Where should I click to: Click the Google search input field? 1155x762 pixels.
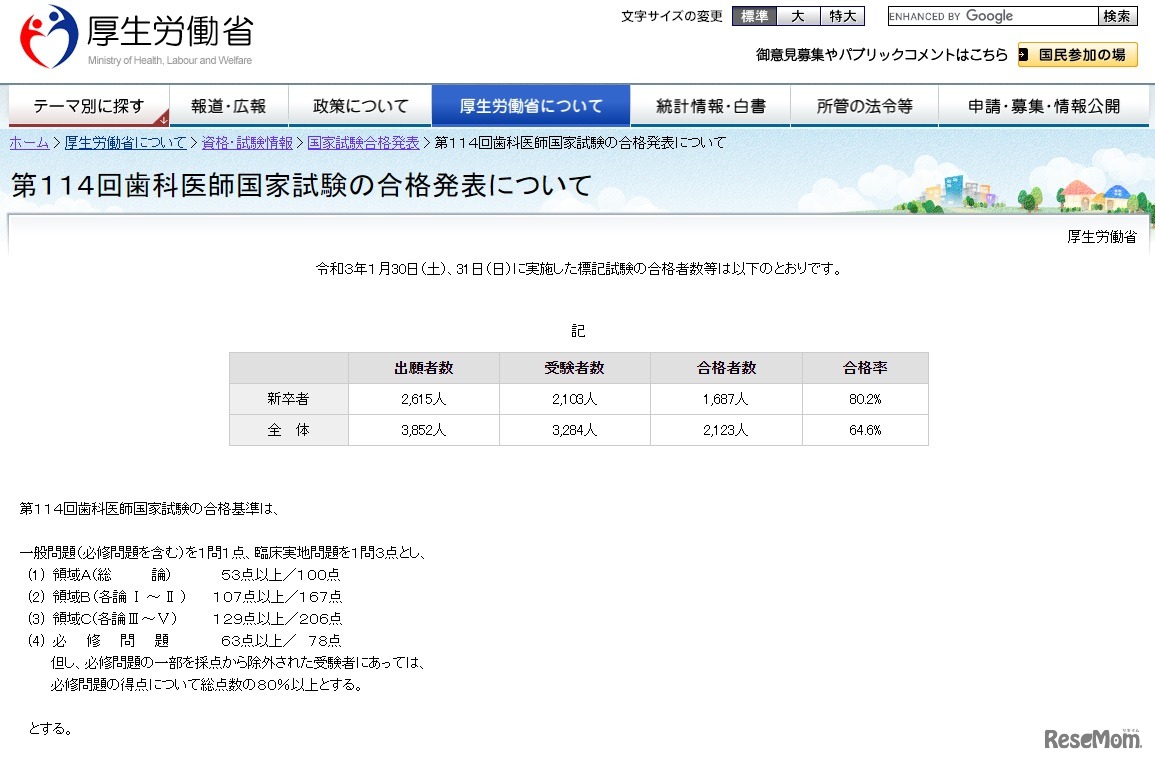(991, 16)
